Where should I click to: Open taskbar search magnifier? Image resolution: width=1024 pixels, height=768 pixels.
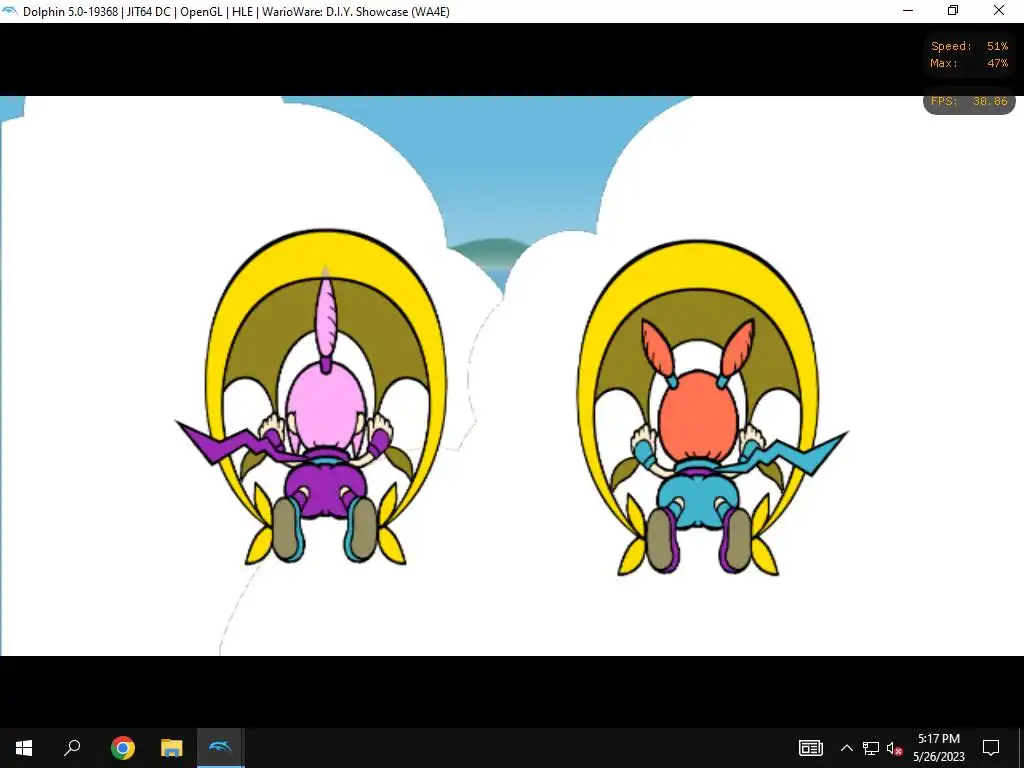pyautogui.click(x=72, y=748)
